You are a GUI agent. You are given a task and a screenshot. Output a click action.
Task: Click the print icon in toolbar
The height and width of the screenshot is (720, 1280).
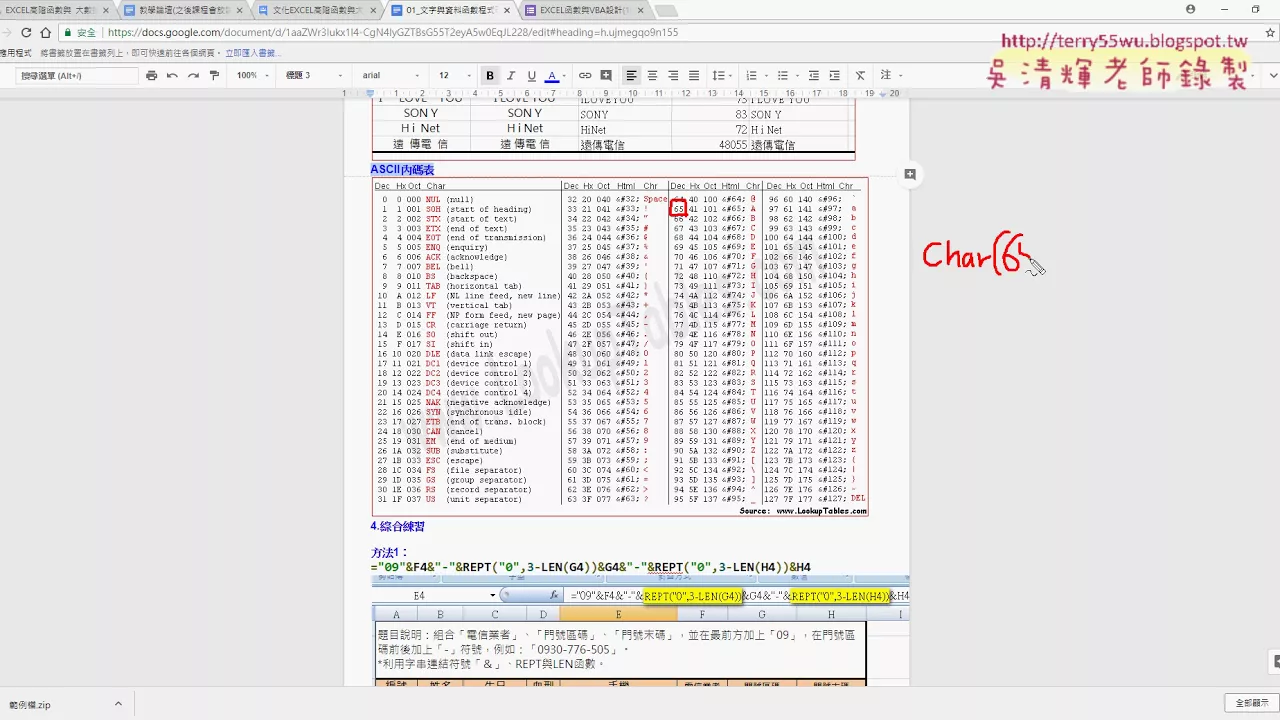click(x=151, y=76)
